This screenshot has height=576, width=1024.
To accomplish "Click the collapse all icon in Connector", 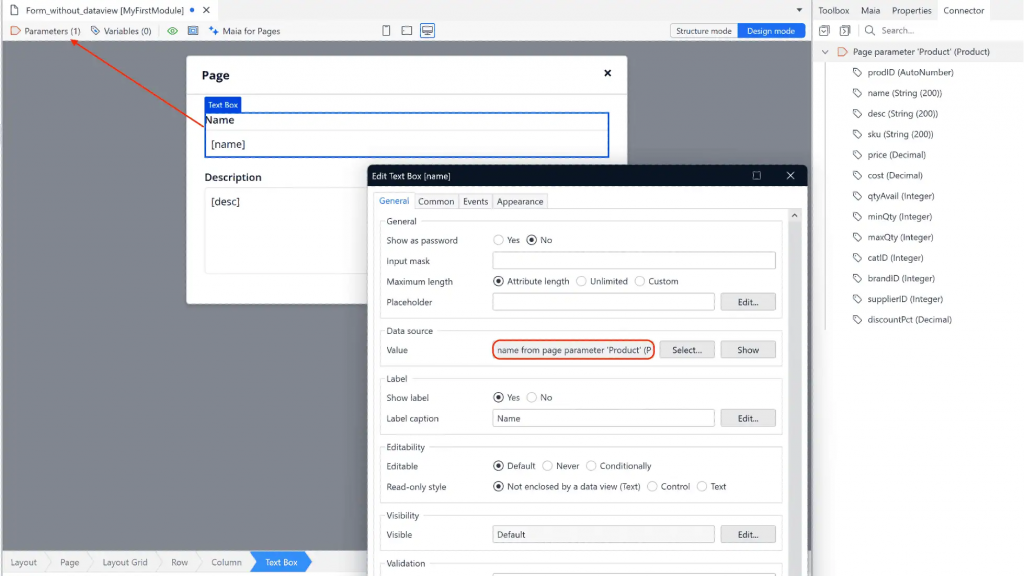I will coord(845,31).
